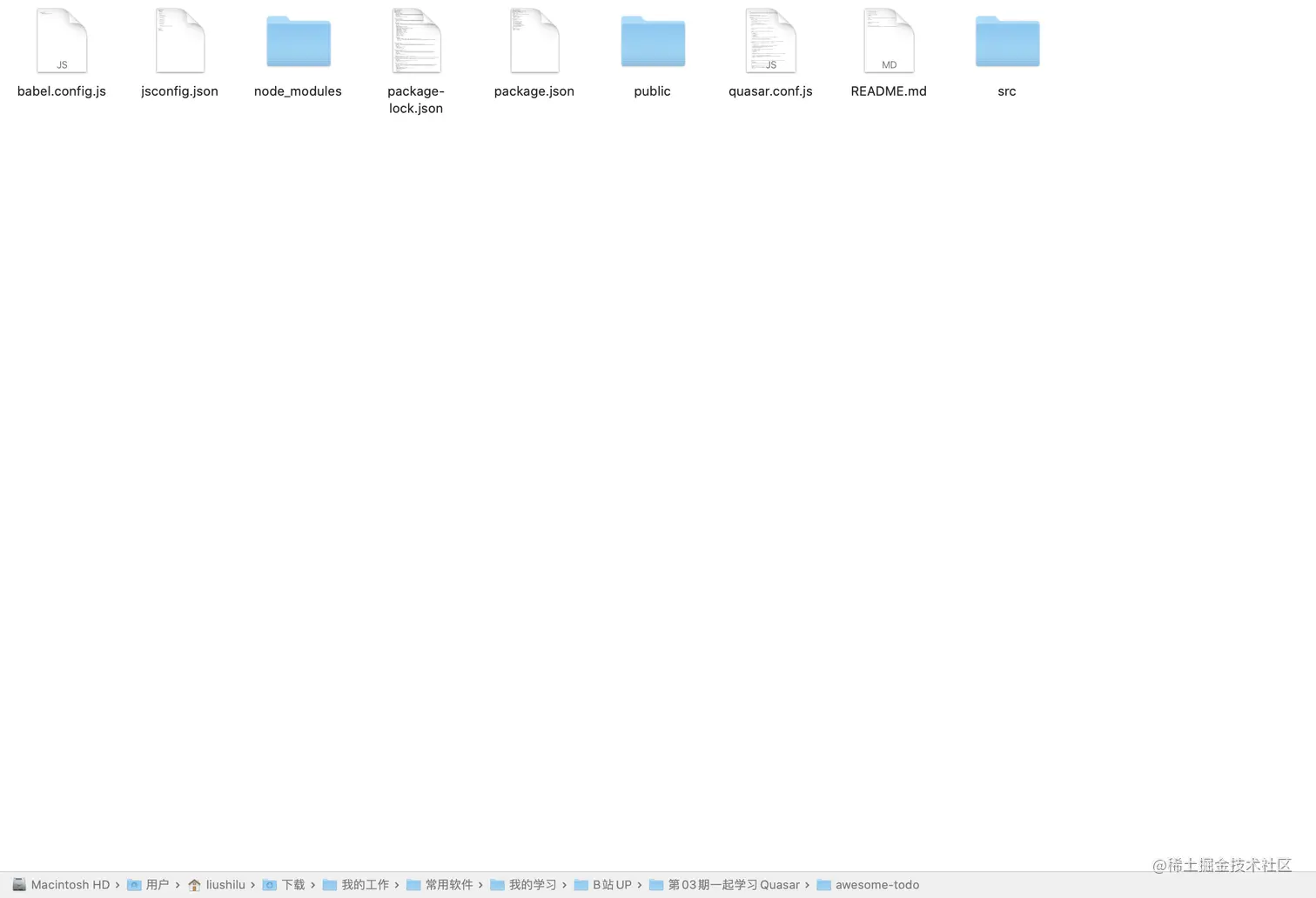The width and height of the screenshot is (1316, 898).
Task: Click the babel.config.js file name label
Action: [62, 91]
